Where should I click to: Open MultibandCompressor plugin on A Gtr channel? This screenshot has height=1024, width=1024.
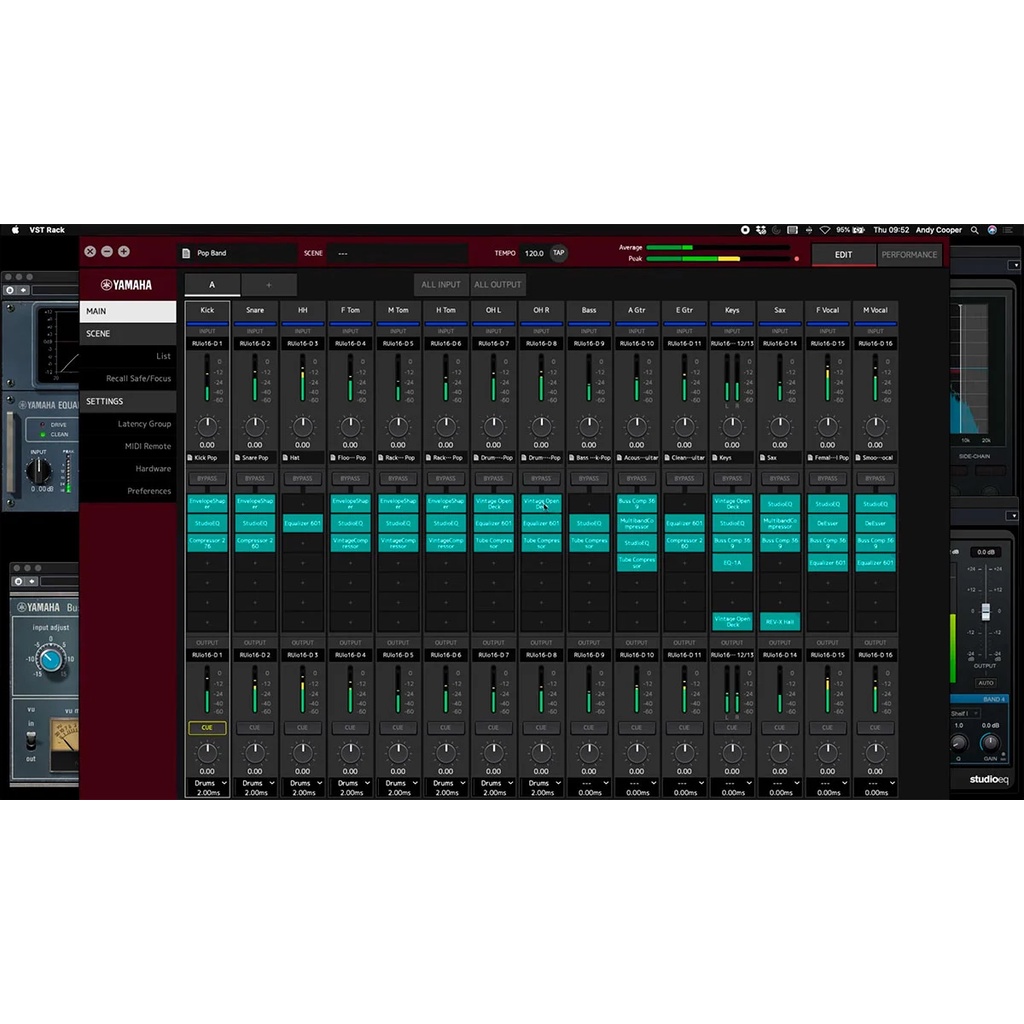click(636, 523)
